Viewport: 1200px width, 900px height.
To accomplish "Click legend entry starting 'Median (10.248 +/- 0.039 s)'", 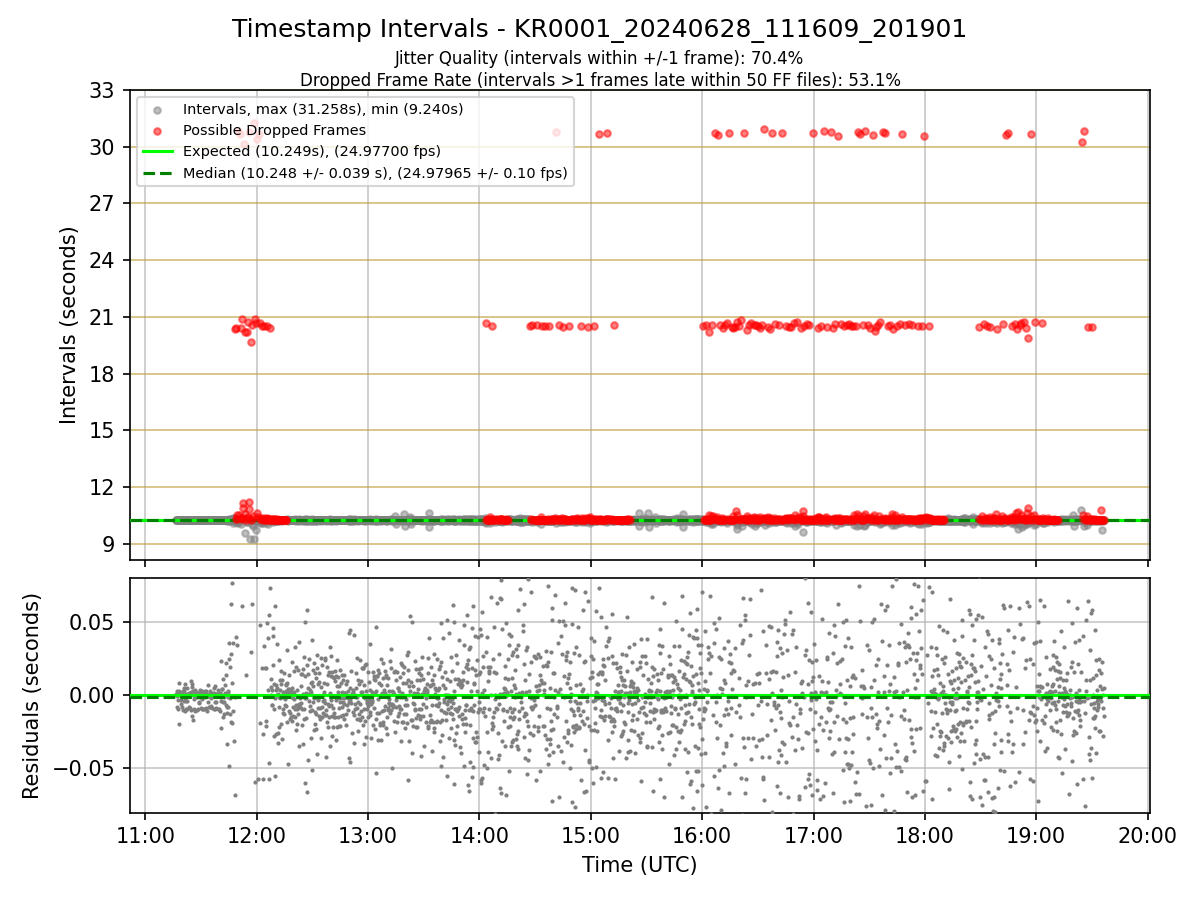I will coord(375,173).
